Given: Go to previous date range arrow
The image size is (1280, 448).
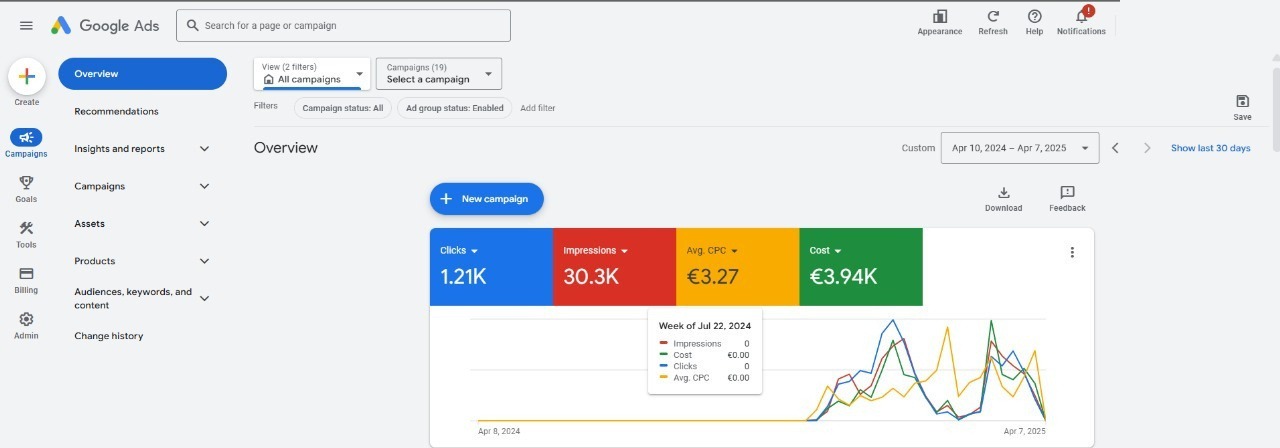Looking at the screenshot, I should click(1116, 148).
